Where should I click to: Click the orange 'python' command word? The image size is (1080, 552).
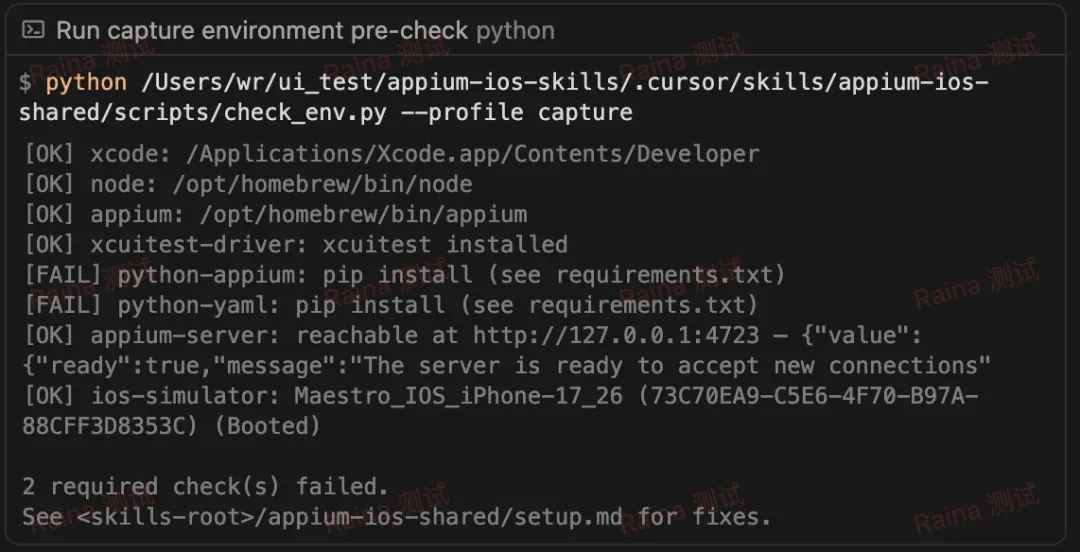[86, 83]
